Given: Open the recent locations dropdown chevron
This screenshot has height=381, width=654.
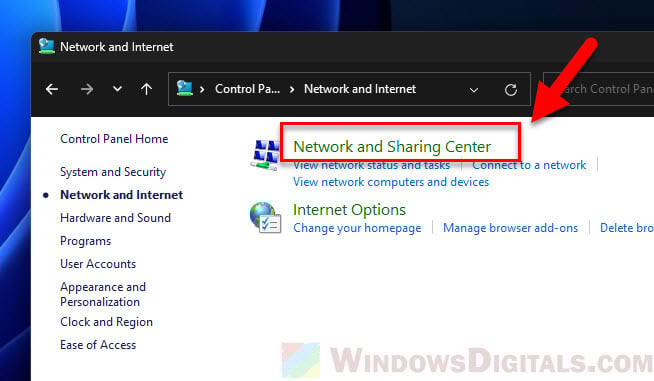Looking at the screenshot, I should click(x=118, y=89).
